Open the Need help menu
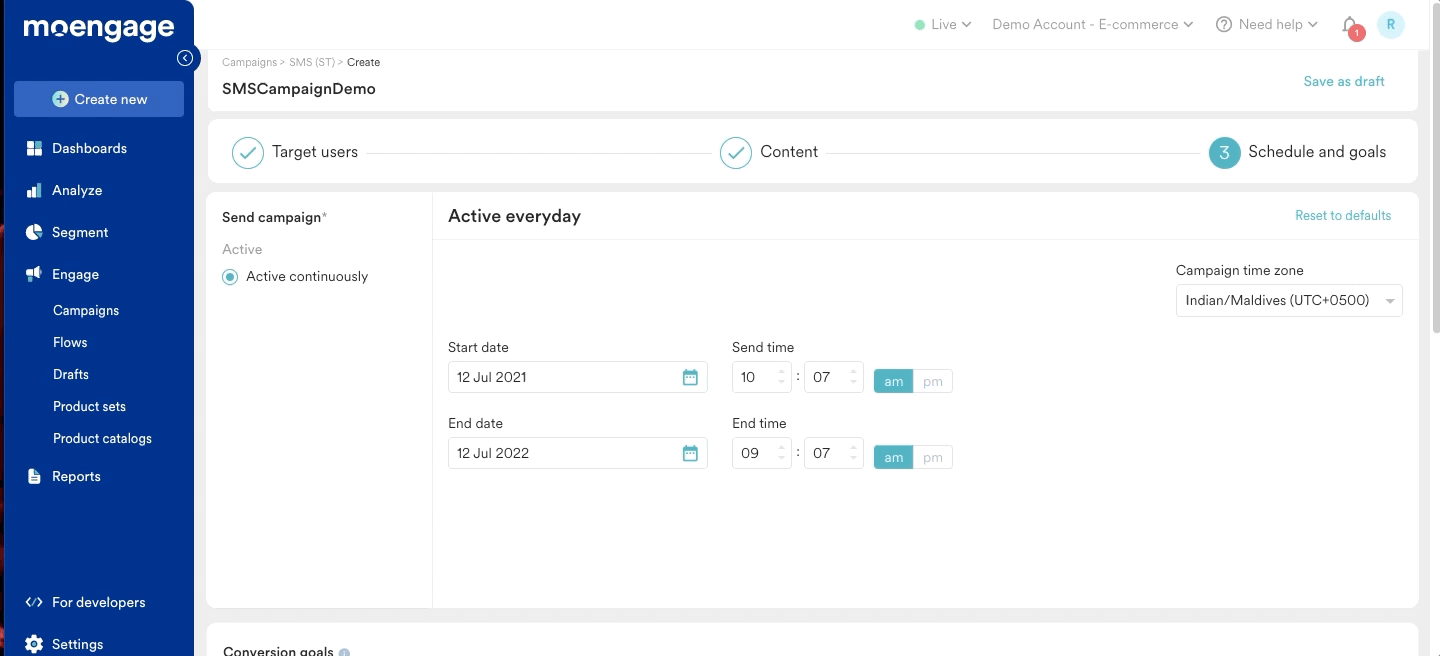 [x=1267, y=24]
